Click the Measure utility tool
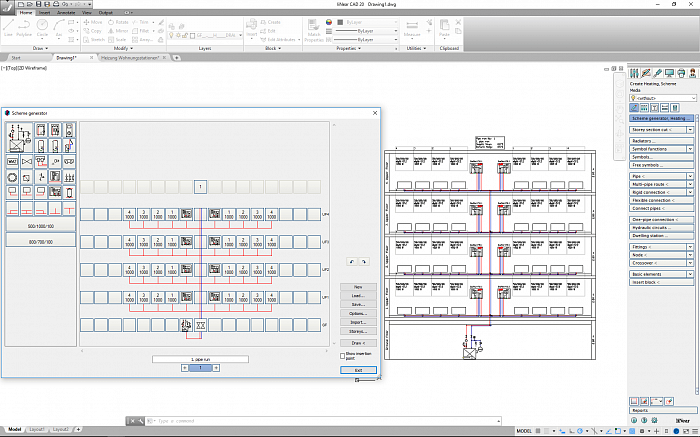 pos(412,28)
